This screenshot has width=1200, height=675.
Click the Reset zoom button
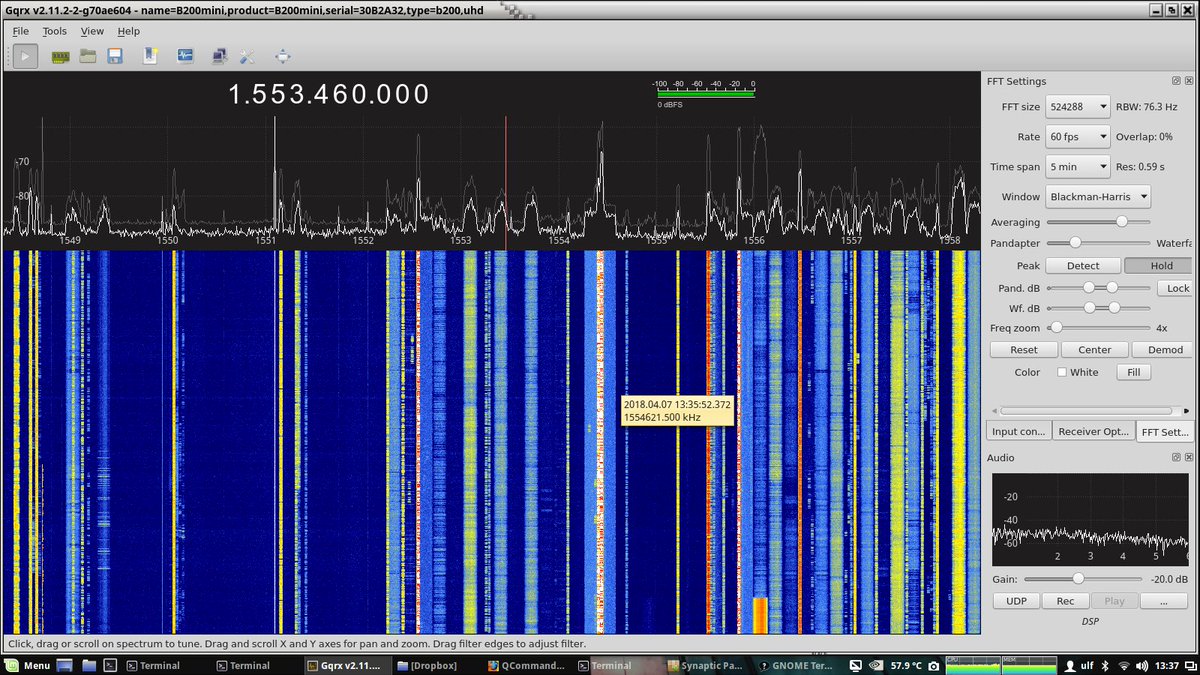coord(1023,350)
